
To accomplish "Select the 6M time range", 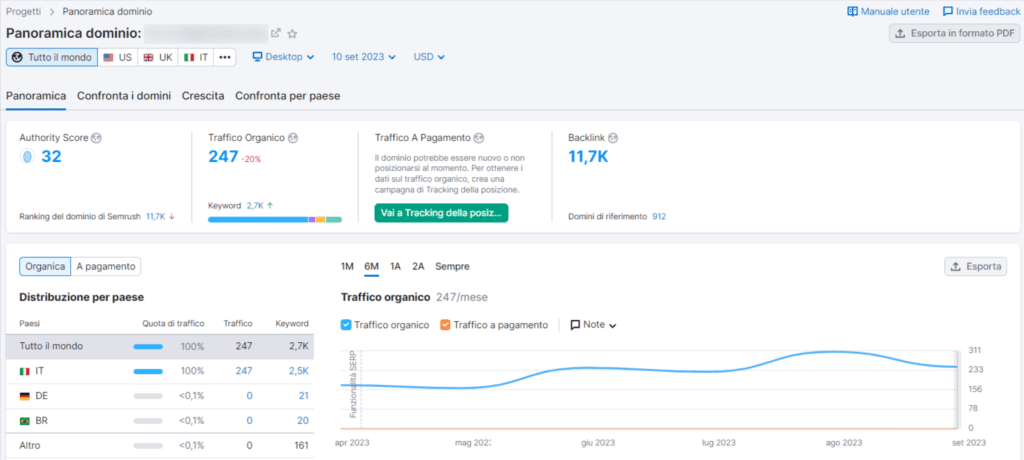I will pos(372,267).
